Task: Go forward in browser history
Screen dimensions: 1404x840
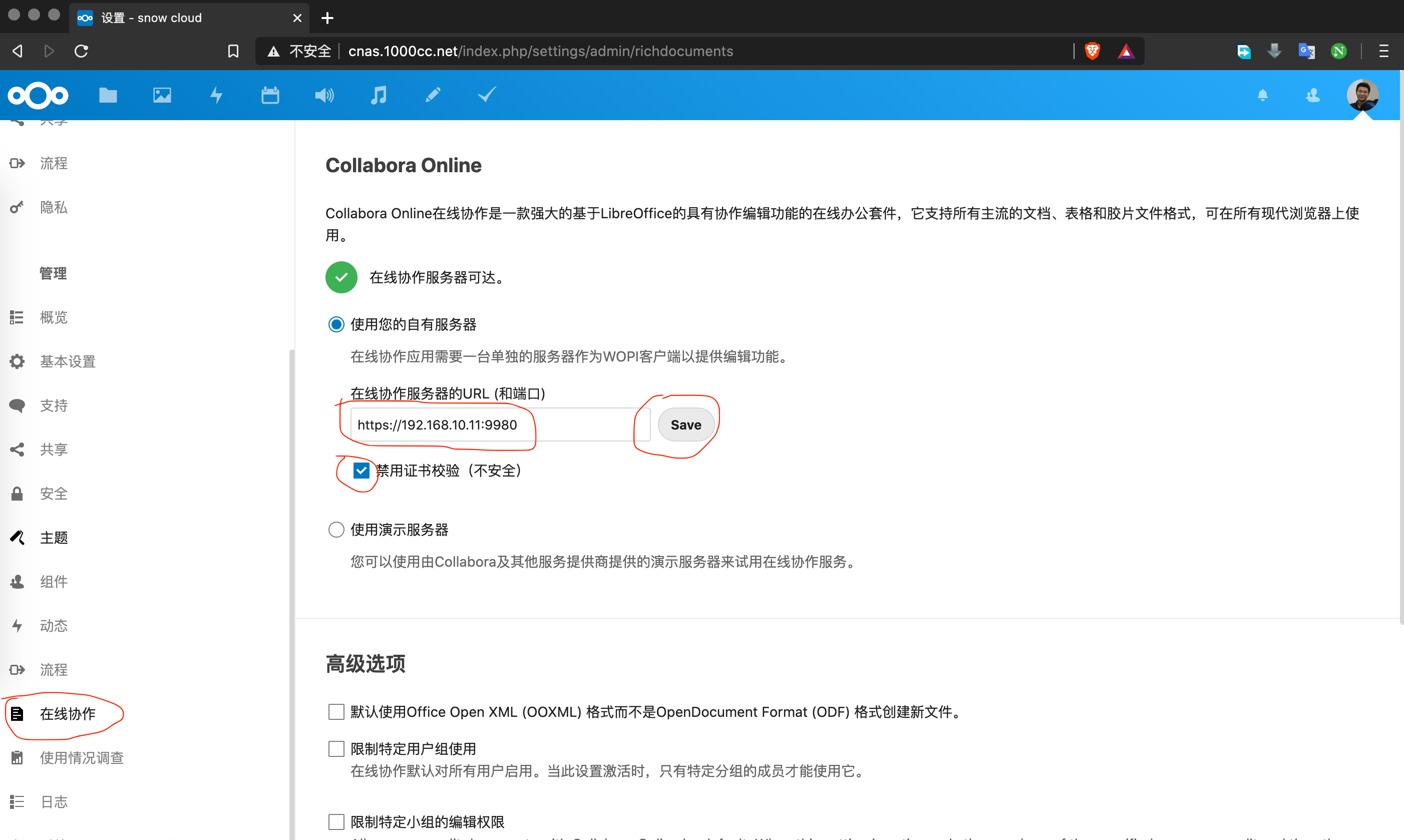Action: click(x=49, y=51)
